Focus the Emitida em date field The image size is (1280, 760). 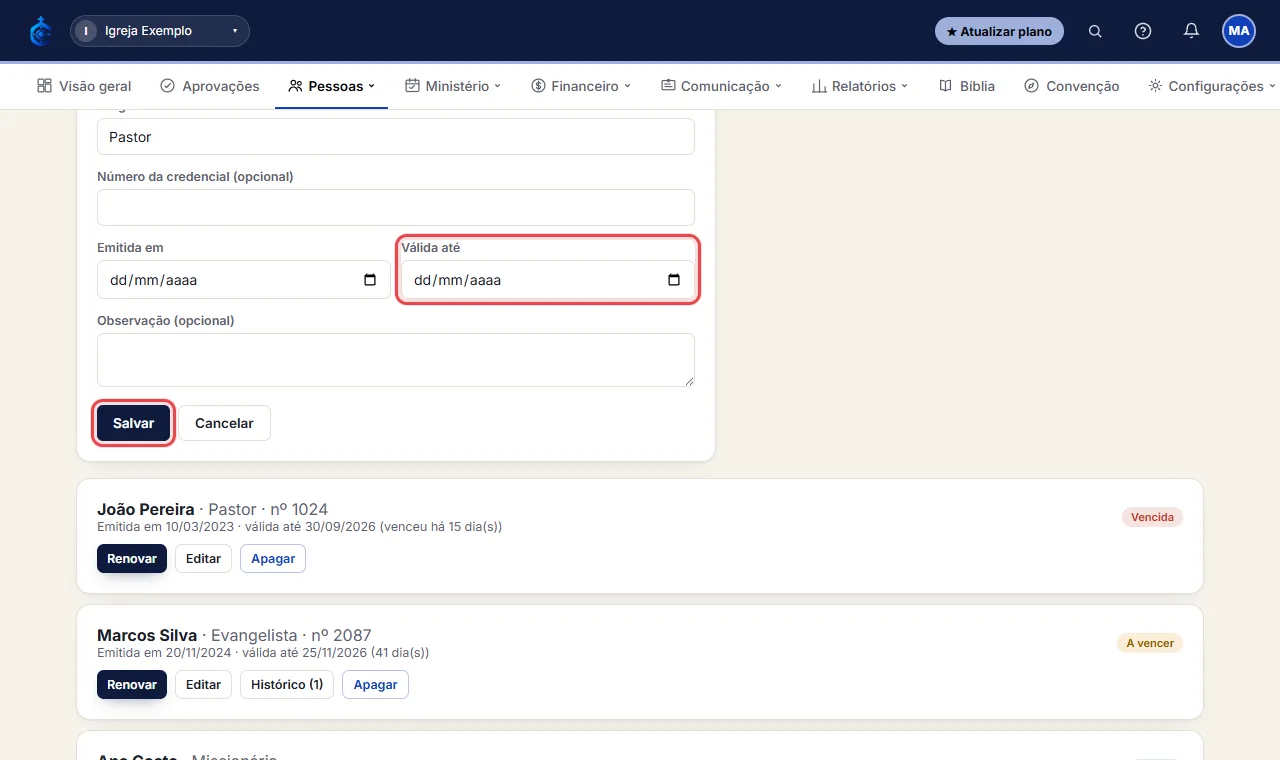coord(244,280)
